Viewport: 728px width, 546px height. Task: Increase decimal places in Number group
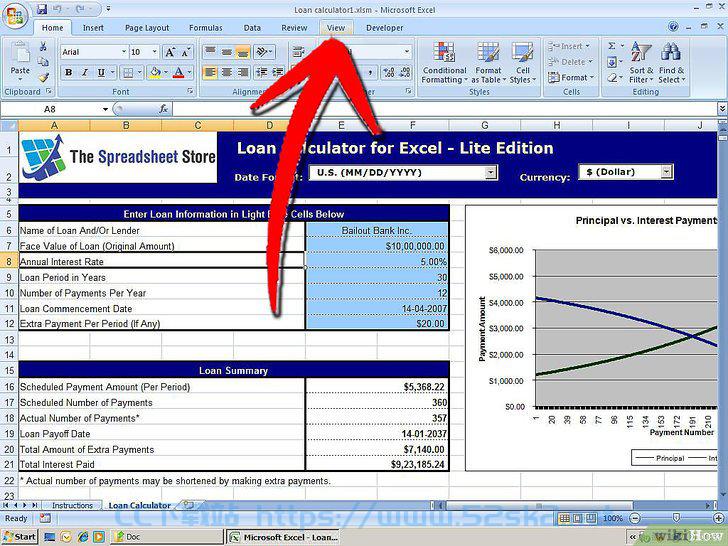coord(388,72)
